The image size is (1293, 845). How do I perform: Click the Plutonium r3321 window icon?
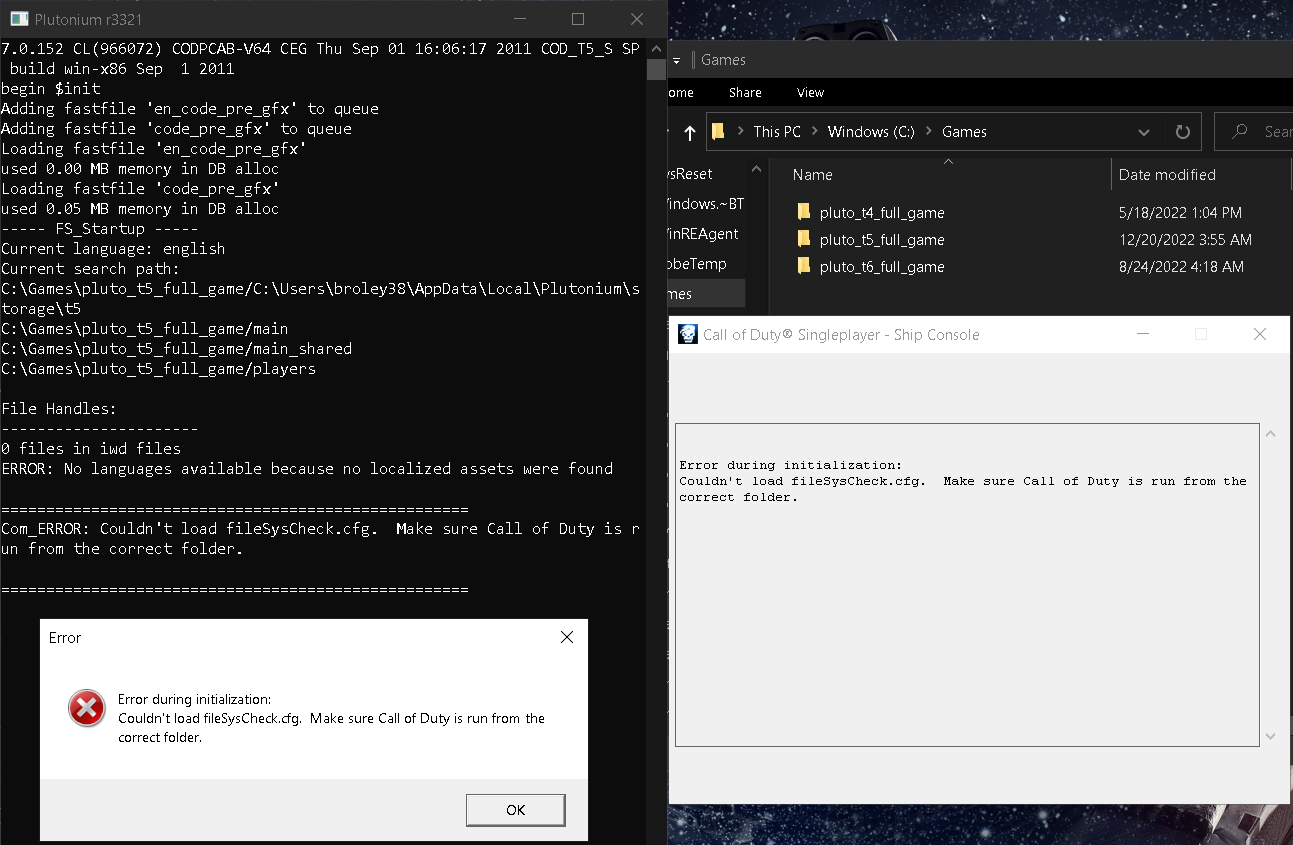pyautogui.click(x=18, y=19)
